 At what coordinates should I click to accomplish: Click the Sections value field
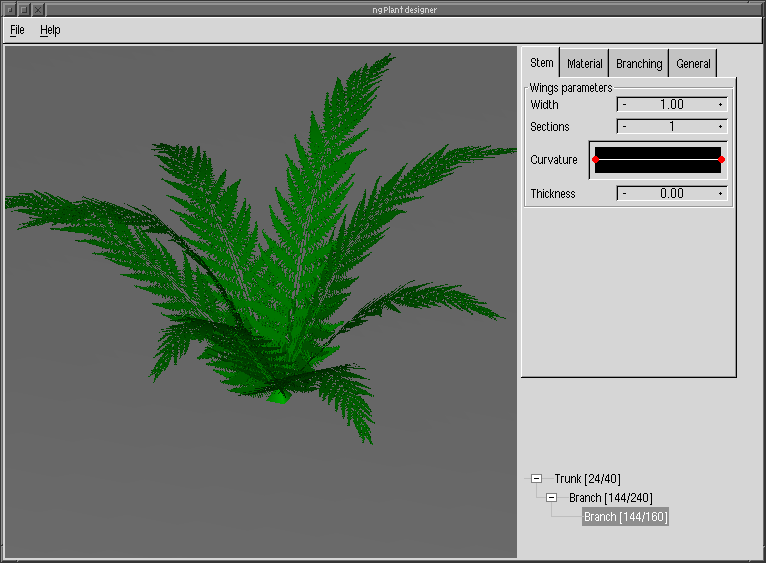click(x=672, y=127)
